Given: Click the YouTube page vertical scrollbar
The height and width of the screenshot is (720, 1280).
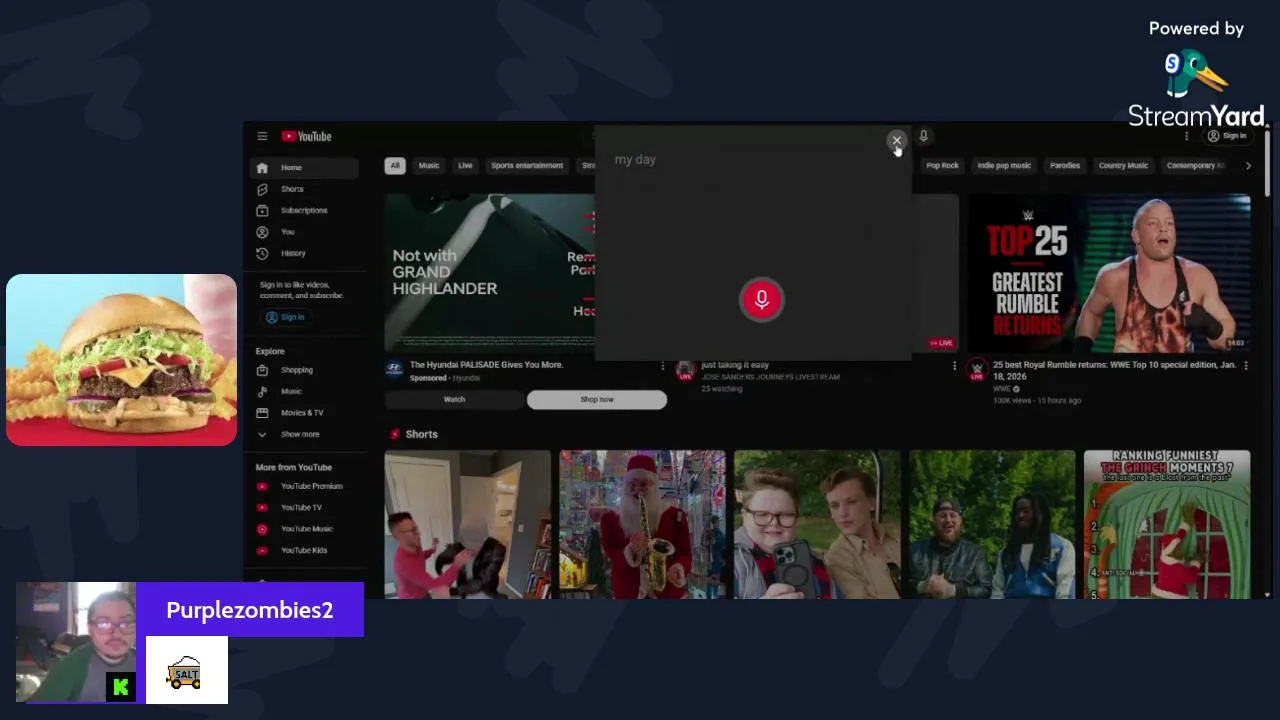Looking at the screenshot, I should pyautogui.click(x=1267, y=165).
